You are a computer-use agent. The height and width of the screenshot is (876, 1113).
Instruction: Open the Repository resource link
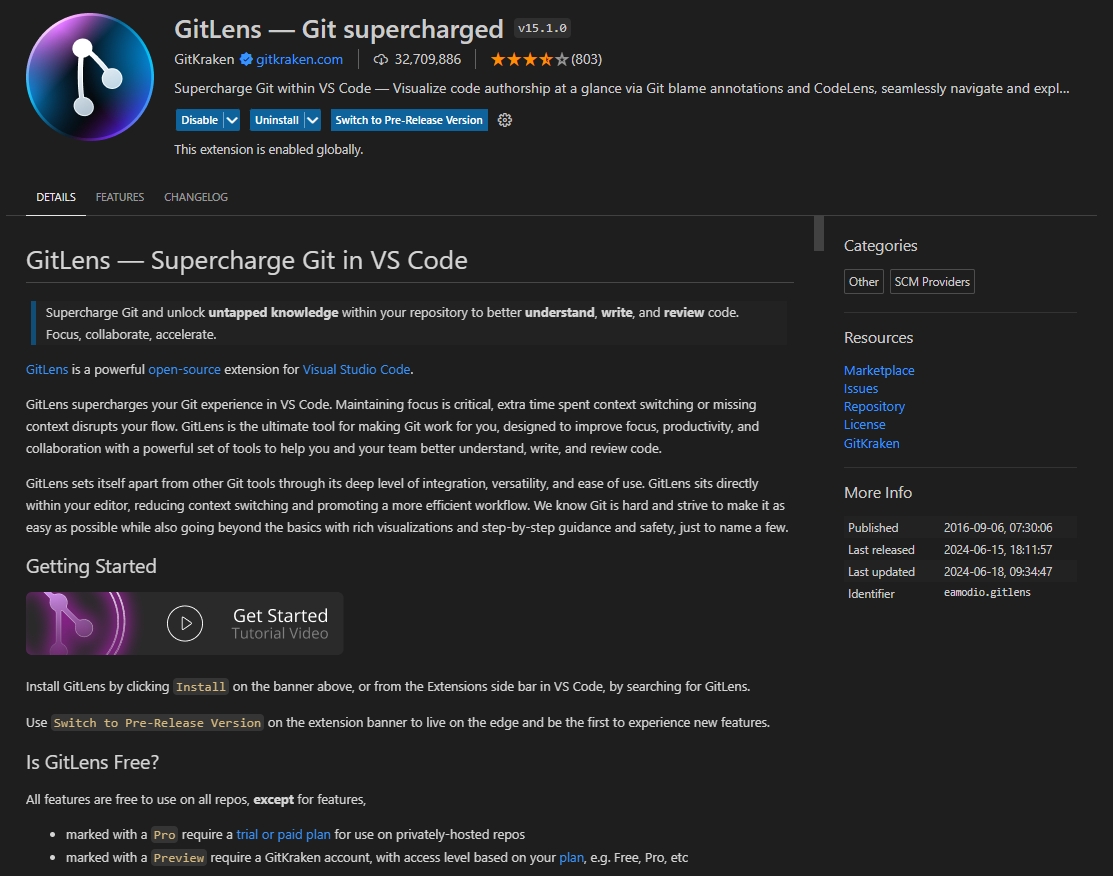click(874, 406)
